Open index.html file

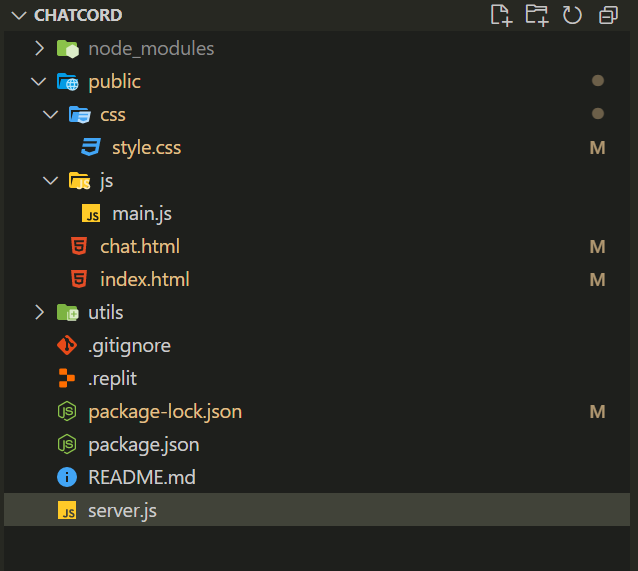pos(144,279)
